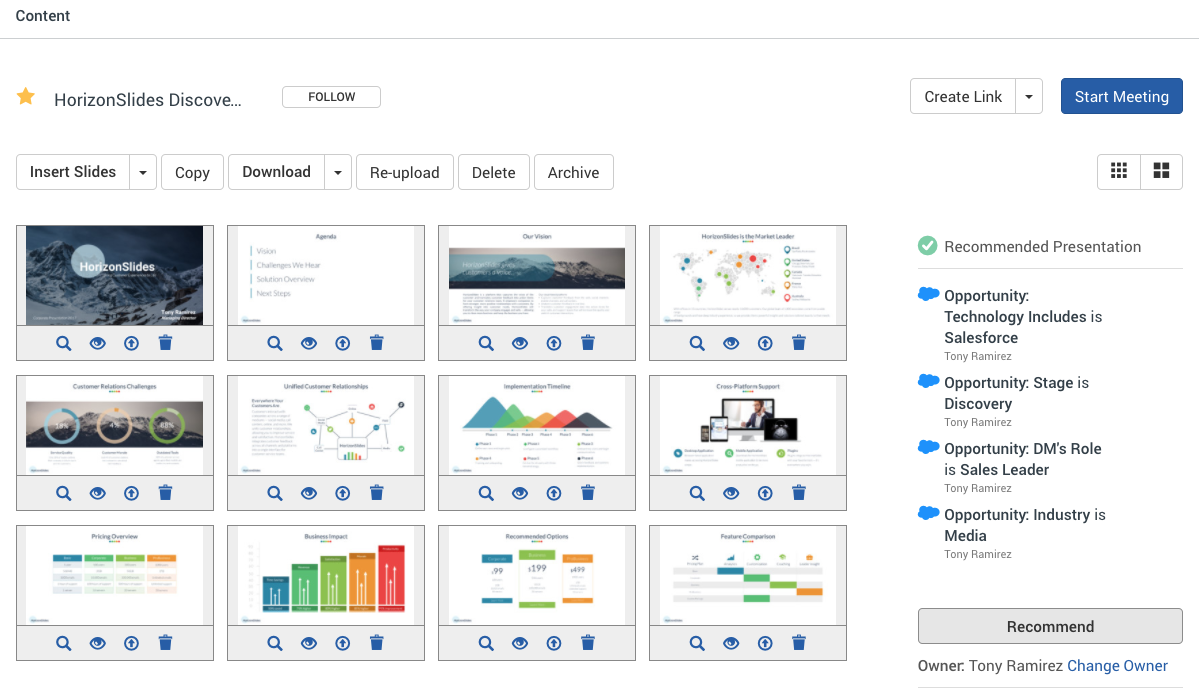Click the 'Content' page heading
1199x698 pixels.
43,15
